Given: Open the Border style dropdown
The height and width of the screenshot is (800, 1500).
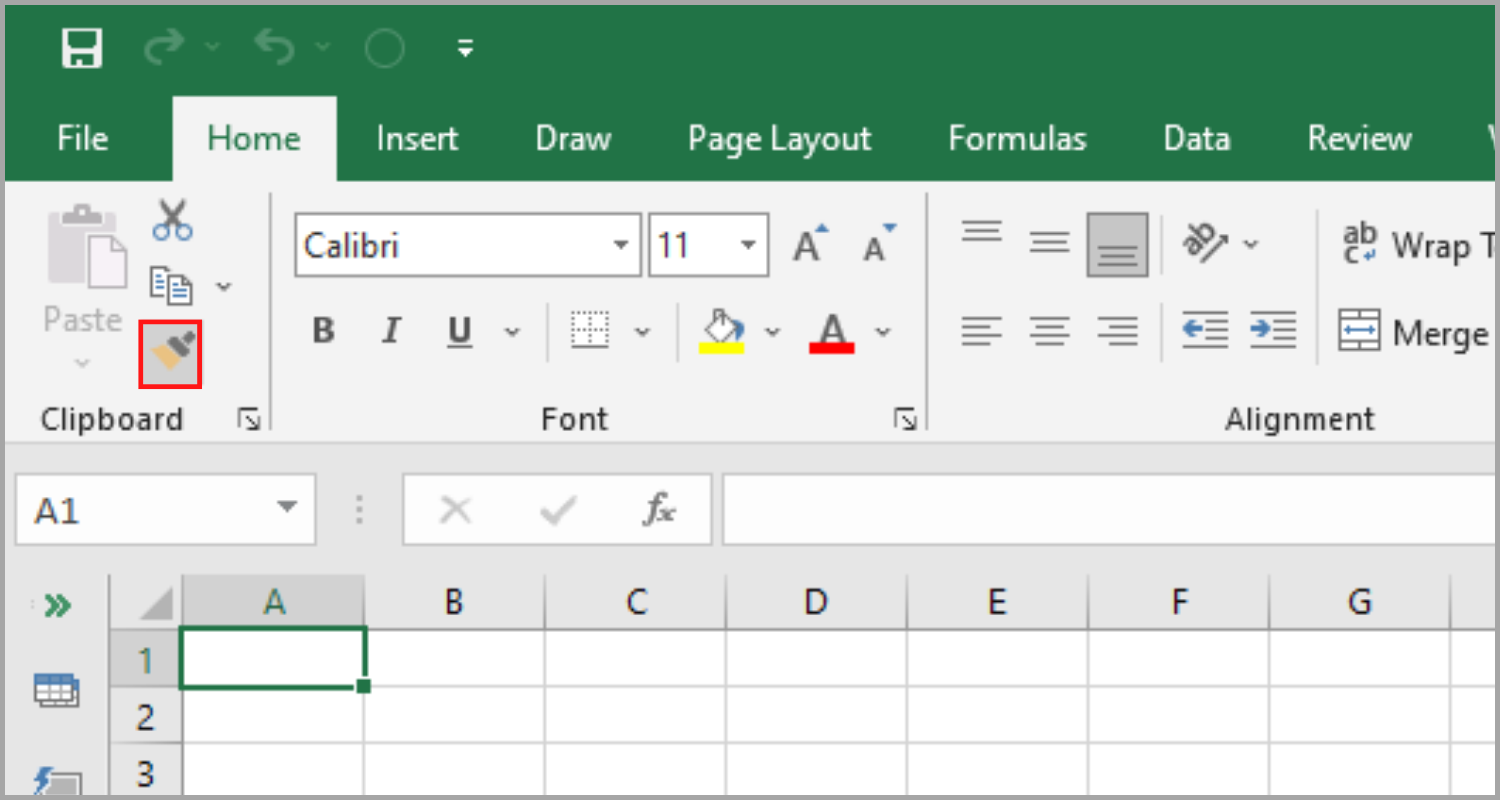Looking at the screenshot, I should coord(643,331).
